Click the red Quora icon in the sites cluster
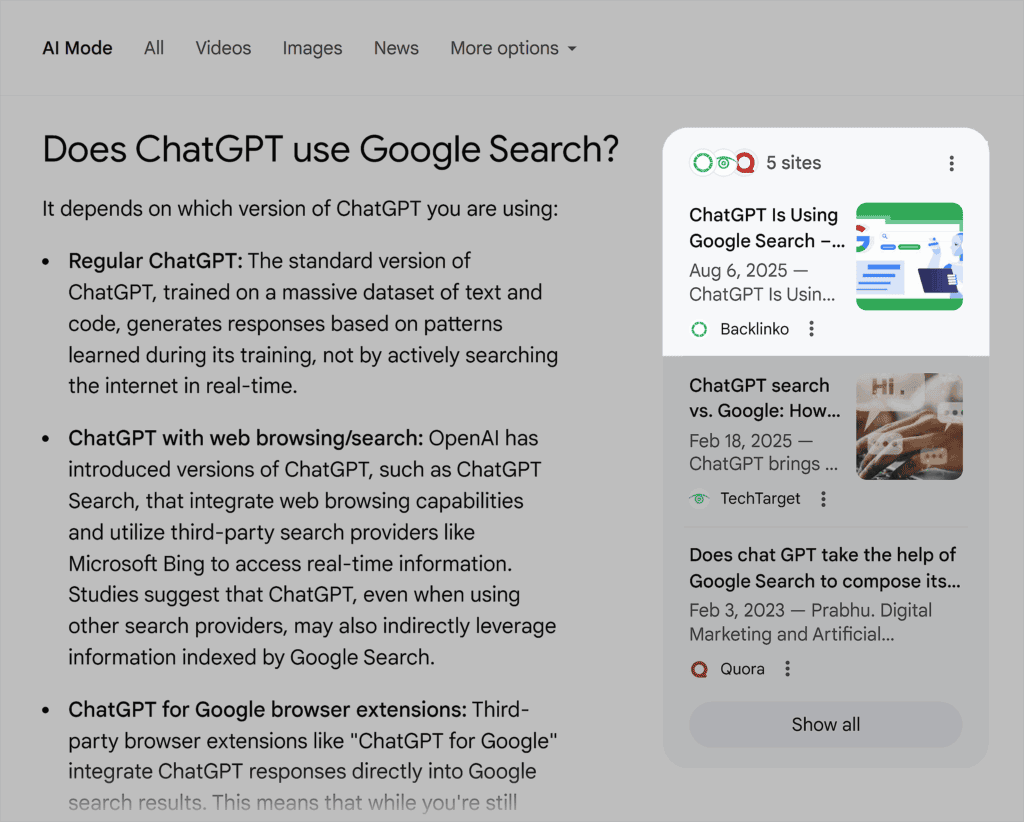 pyautogui.click(x=745, y=162)
